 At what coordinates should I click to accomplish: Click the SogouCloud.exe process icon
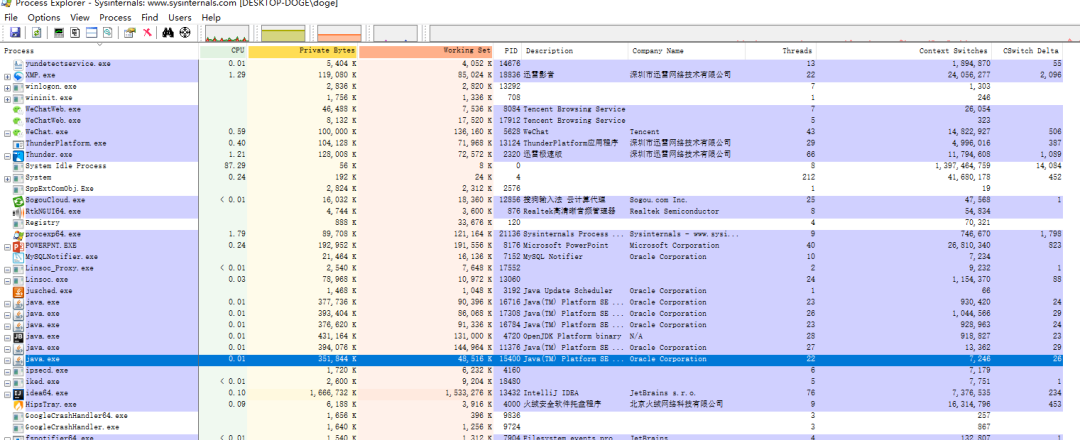point(19,200)
